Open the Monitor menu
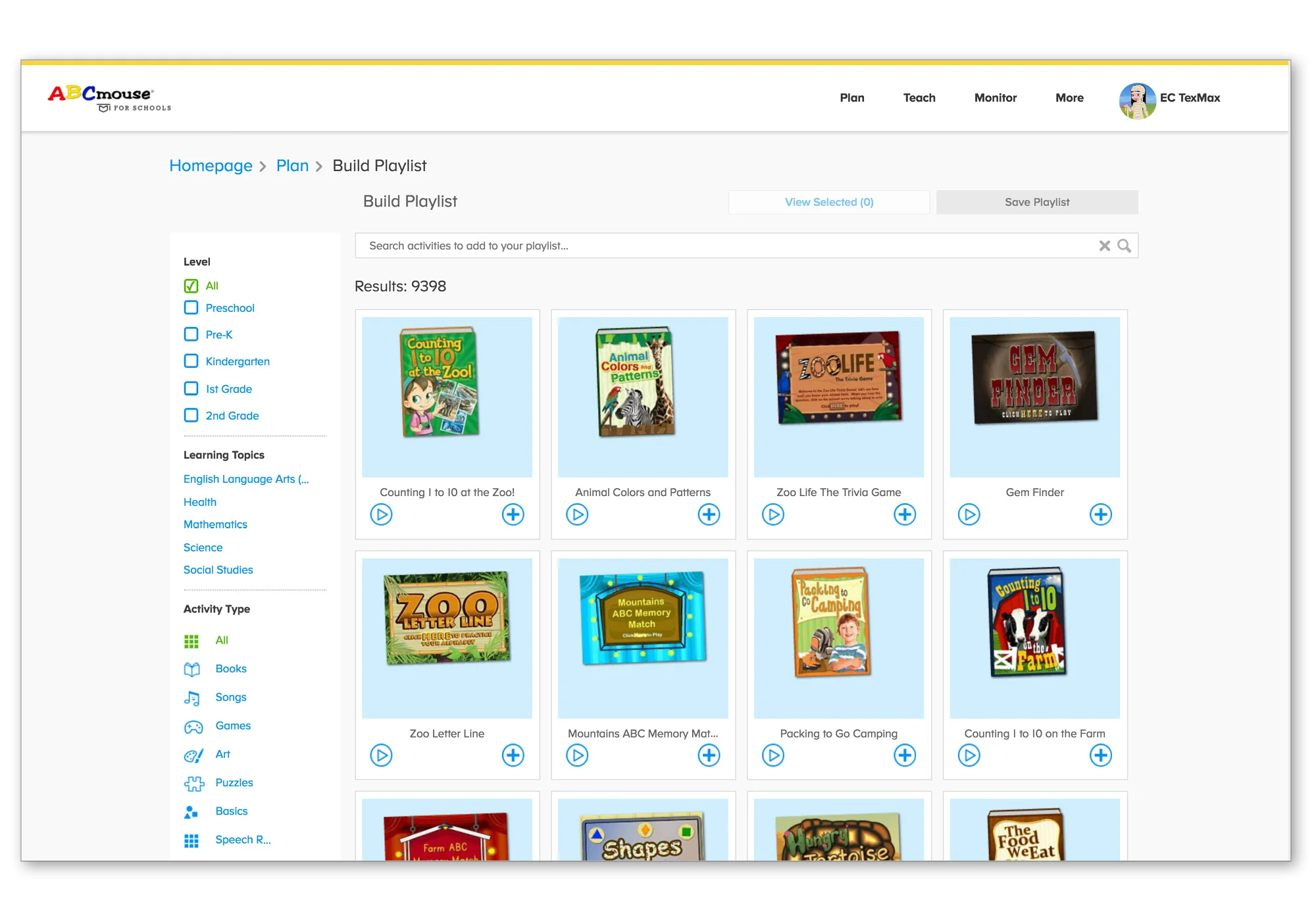Screen dimensions: 1316x921 click(996, 97)
